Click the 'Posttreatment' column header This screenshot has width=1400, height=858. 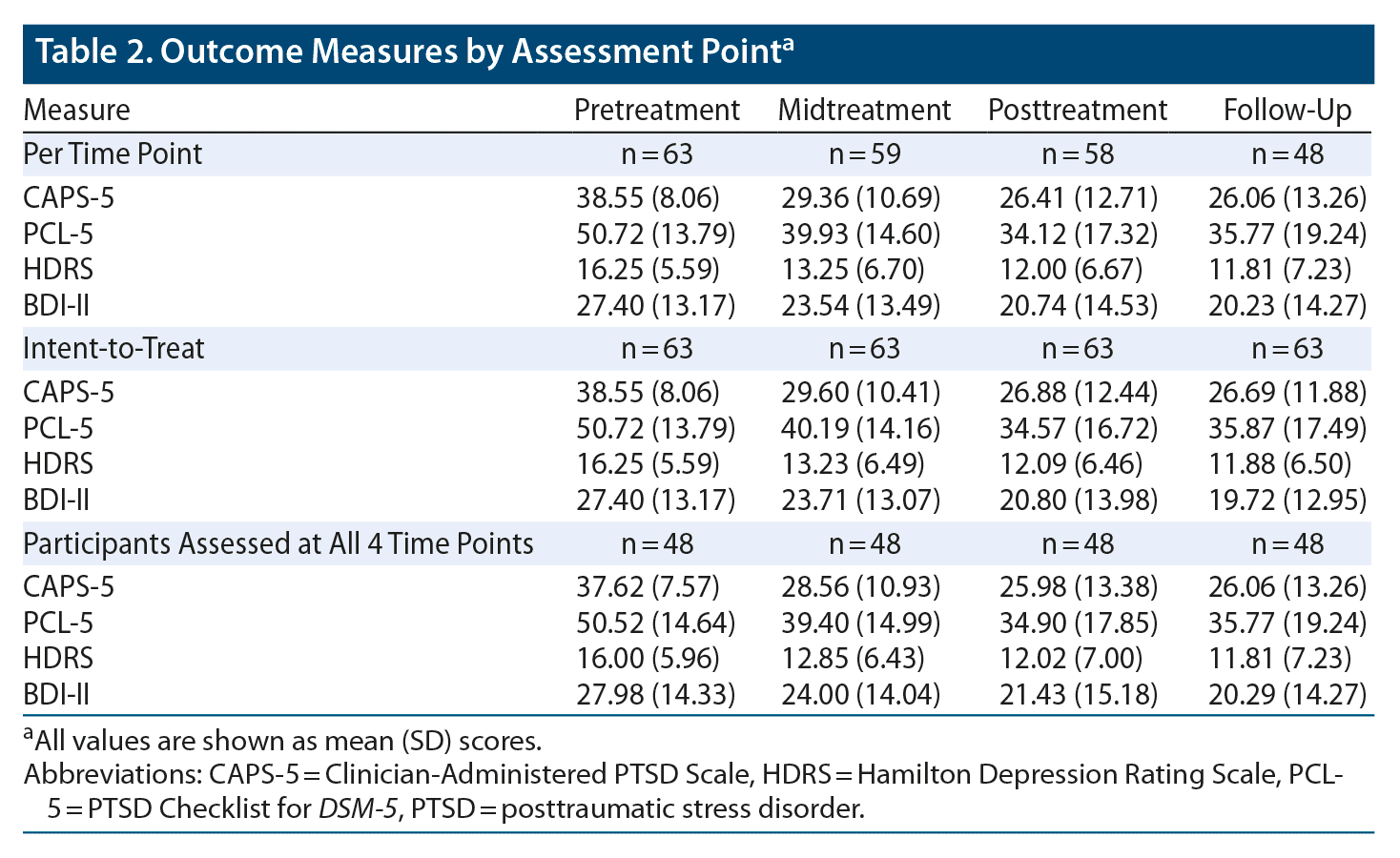1077,111
